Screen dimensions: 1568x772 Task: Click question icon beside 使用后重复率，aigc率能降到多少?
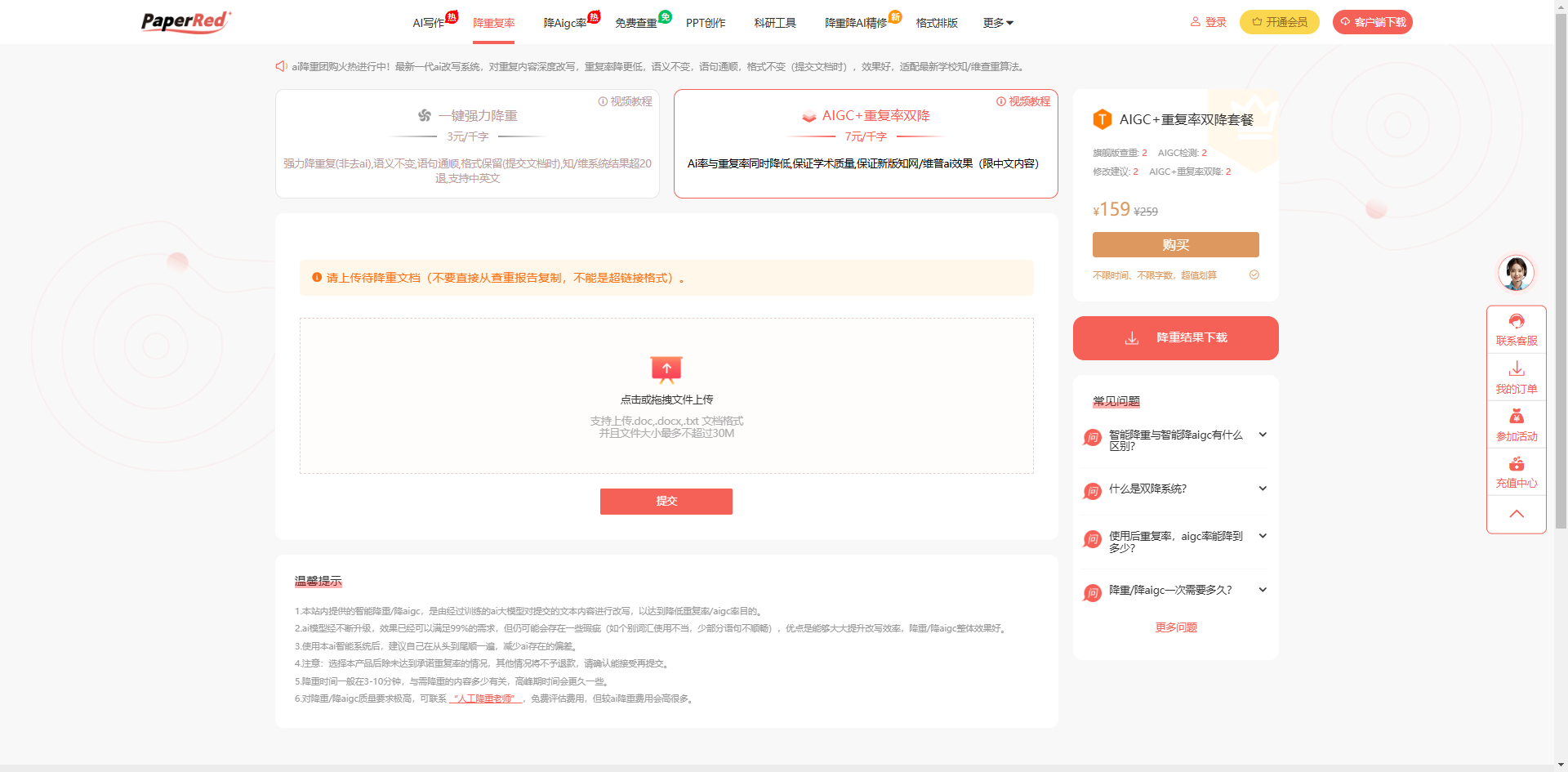1093,539
